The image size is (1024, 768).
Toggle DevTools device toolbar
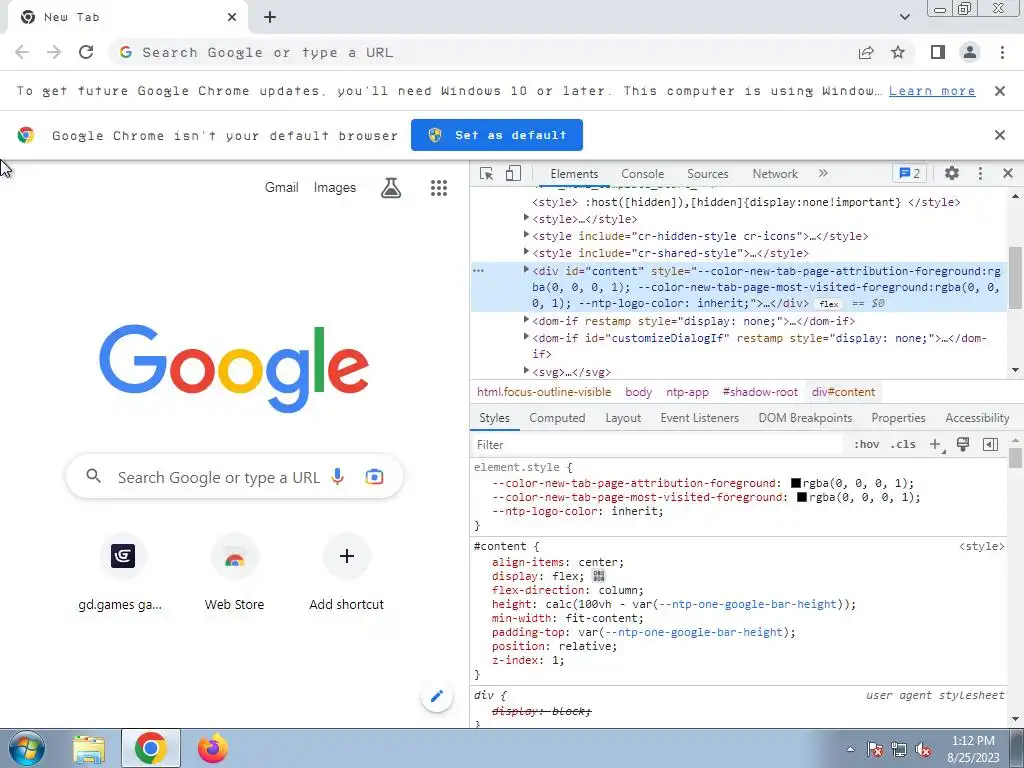[x=513, y=174]
